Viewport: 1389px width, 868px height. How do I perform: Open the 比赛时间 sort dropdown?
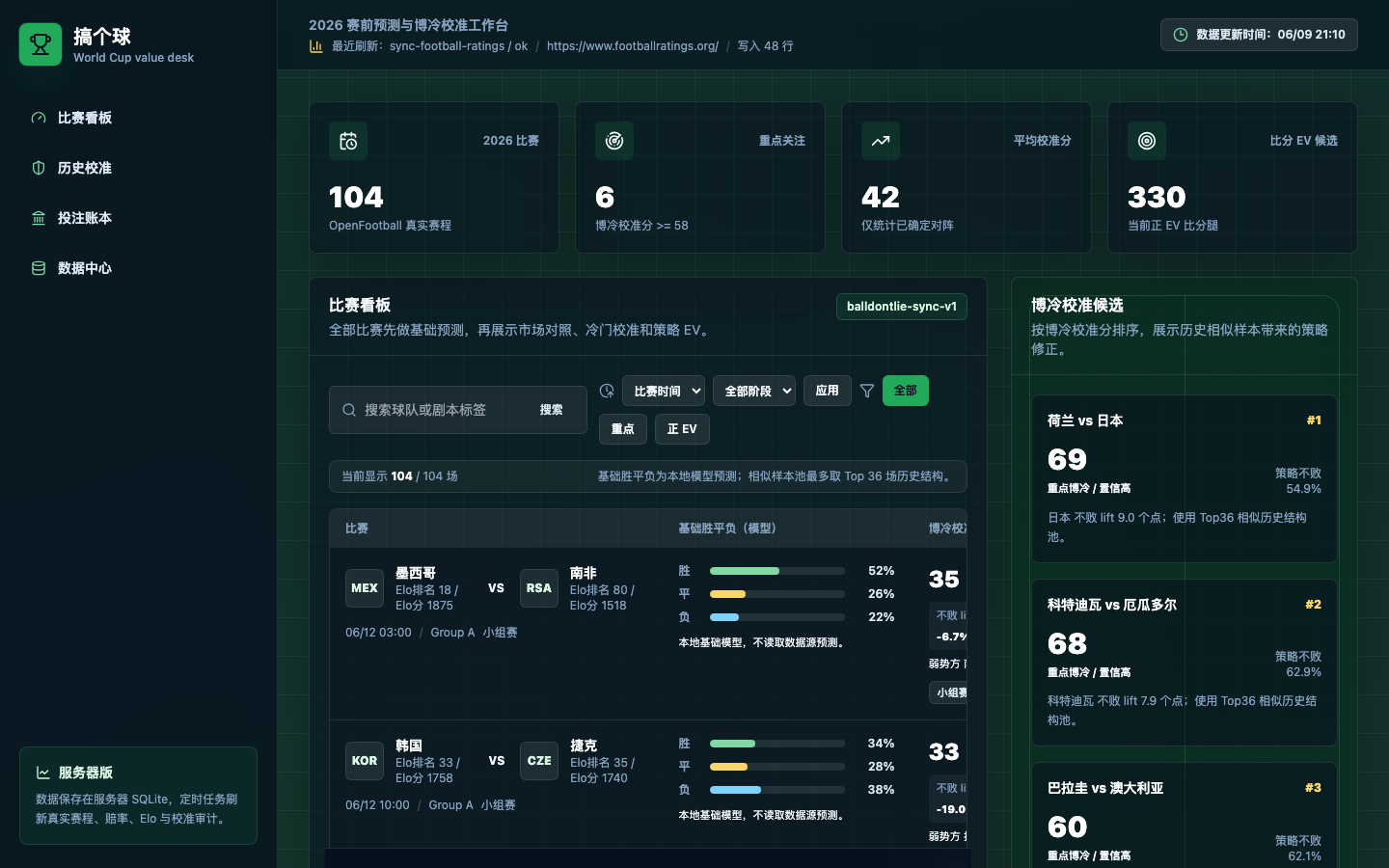coord(664,391)
